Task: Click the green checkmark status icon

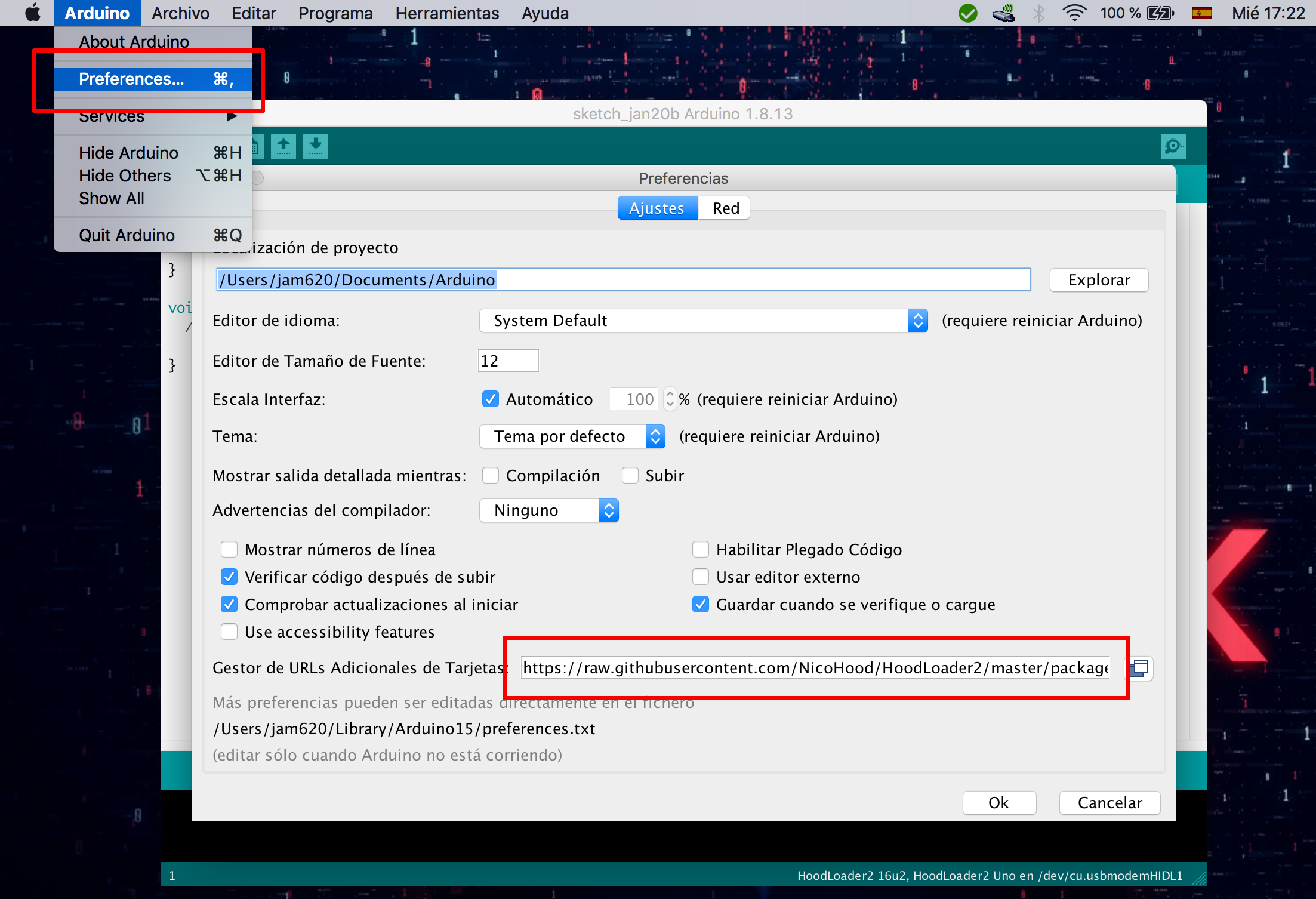Action: click(x=967, y=13)
